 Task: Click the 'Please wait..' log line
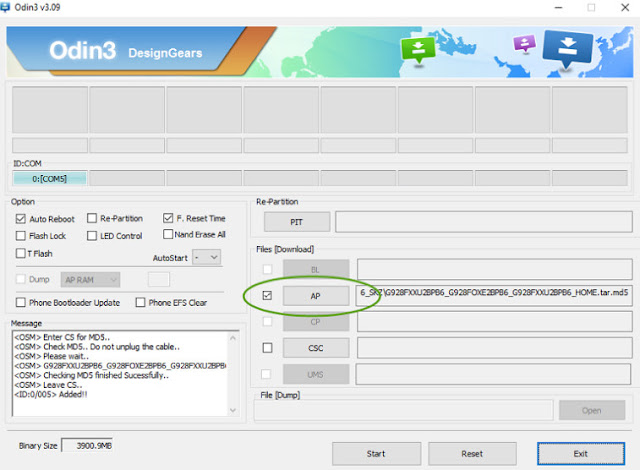click(51, 356)
